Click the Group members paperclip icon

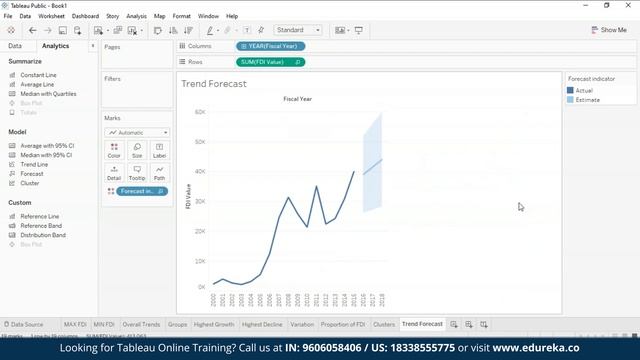tap(228, 30)
